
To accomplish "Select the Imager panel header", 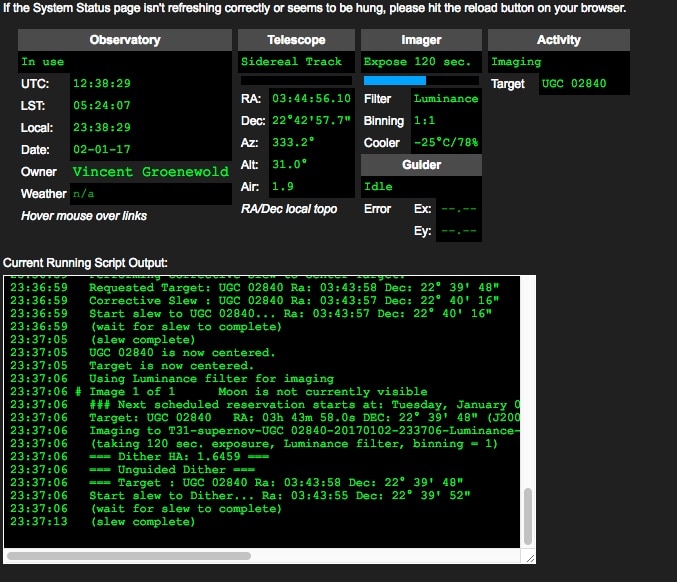I will [421, 40].
